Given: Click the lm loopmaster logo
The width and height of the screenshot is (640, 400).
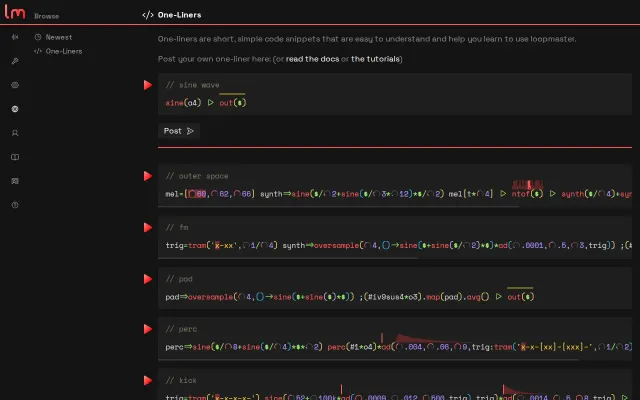Looking at the screenshot, I should coord(15,11).
